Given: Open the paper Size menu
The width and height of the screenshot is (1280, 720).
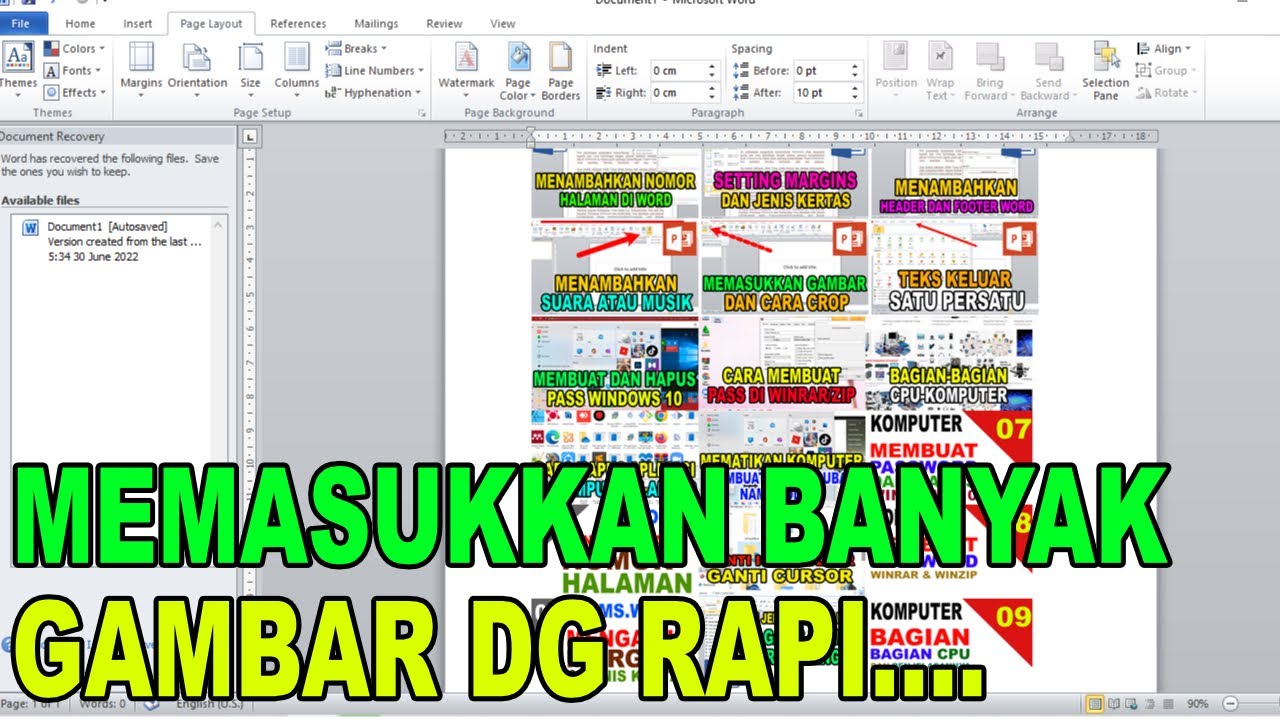Looking at the screenshot, I should point(250,70).
